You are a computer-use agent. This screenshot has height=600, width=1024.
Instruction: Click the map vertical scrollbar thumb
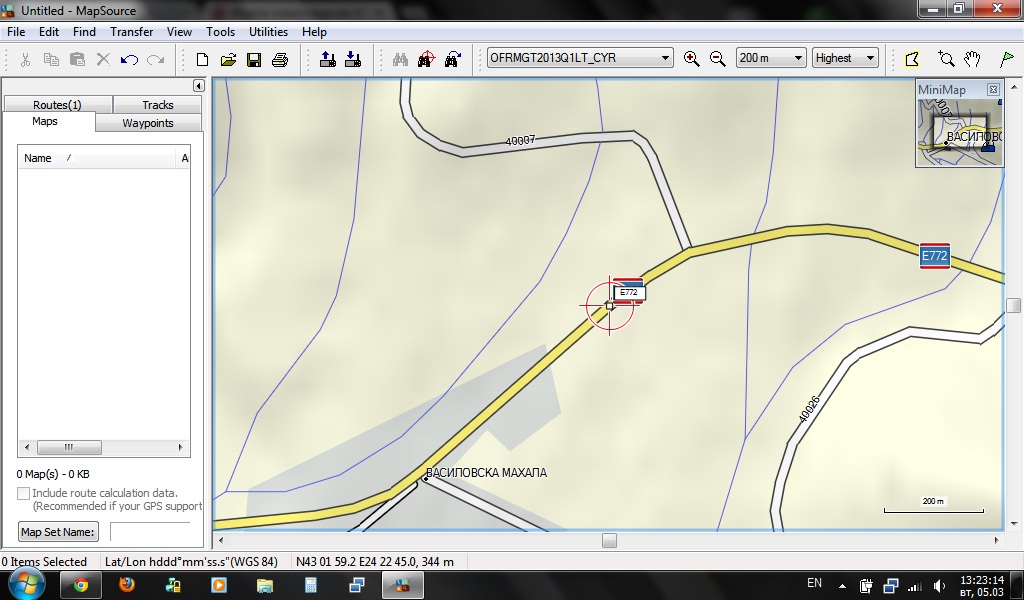1014,306
